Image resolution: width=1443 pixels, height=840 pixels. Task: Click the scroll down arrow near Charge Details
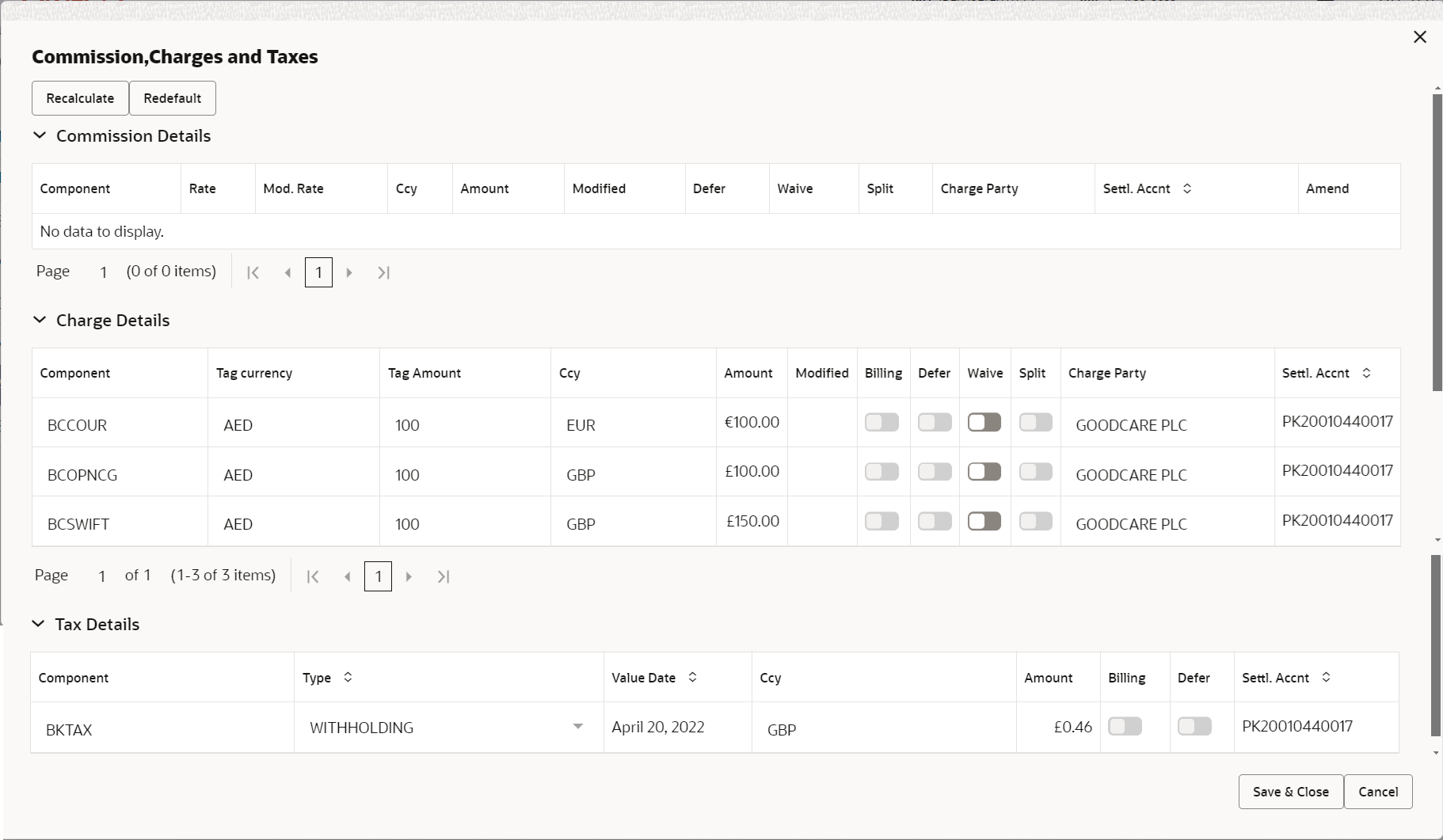tap(1437, 540)
